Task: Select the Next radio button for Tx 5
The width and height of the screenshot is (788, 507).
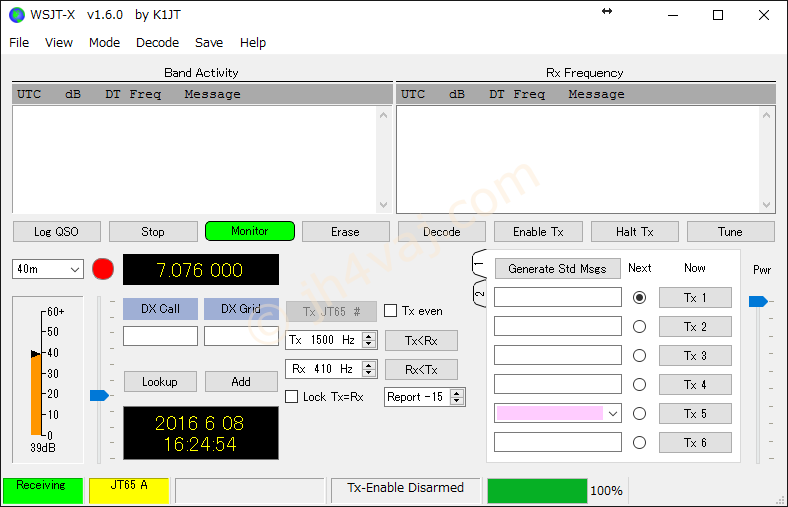Action: pos(639,414)
